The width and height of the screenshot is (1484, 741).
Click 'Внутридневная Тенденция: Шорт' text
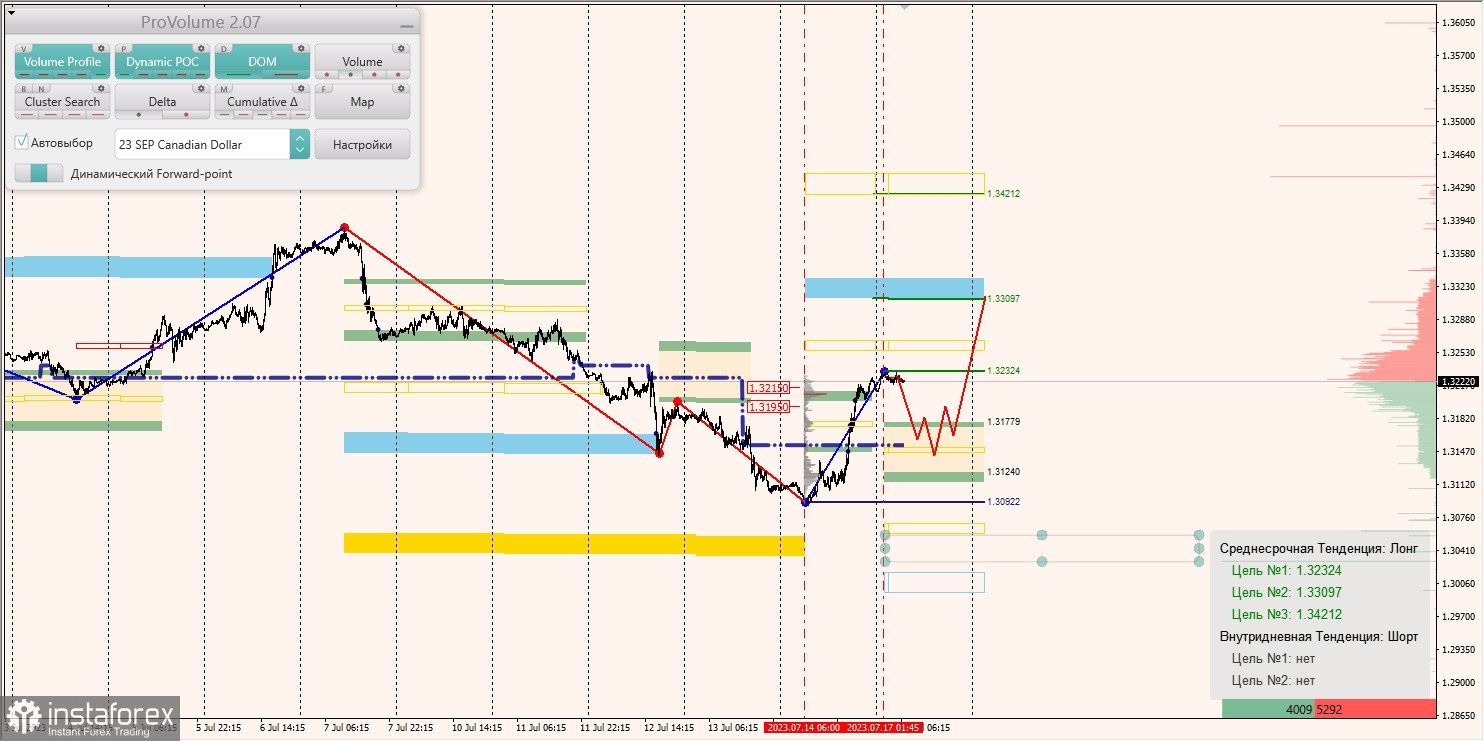(1319, 636)
